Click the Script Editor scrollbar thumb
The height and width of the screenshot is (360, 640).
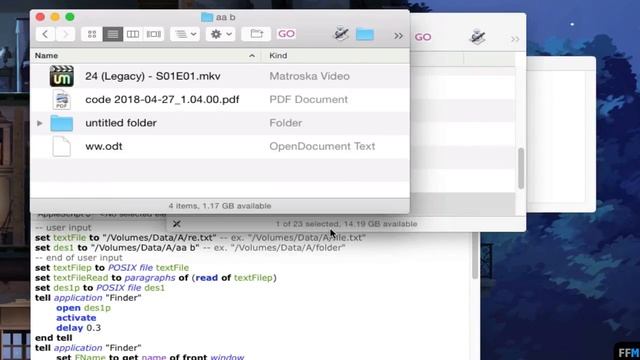475,256
